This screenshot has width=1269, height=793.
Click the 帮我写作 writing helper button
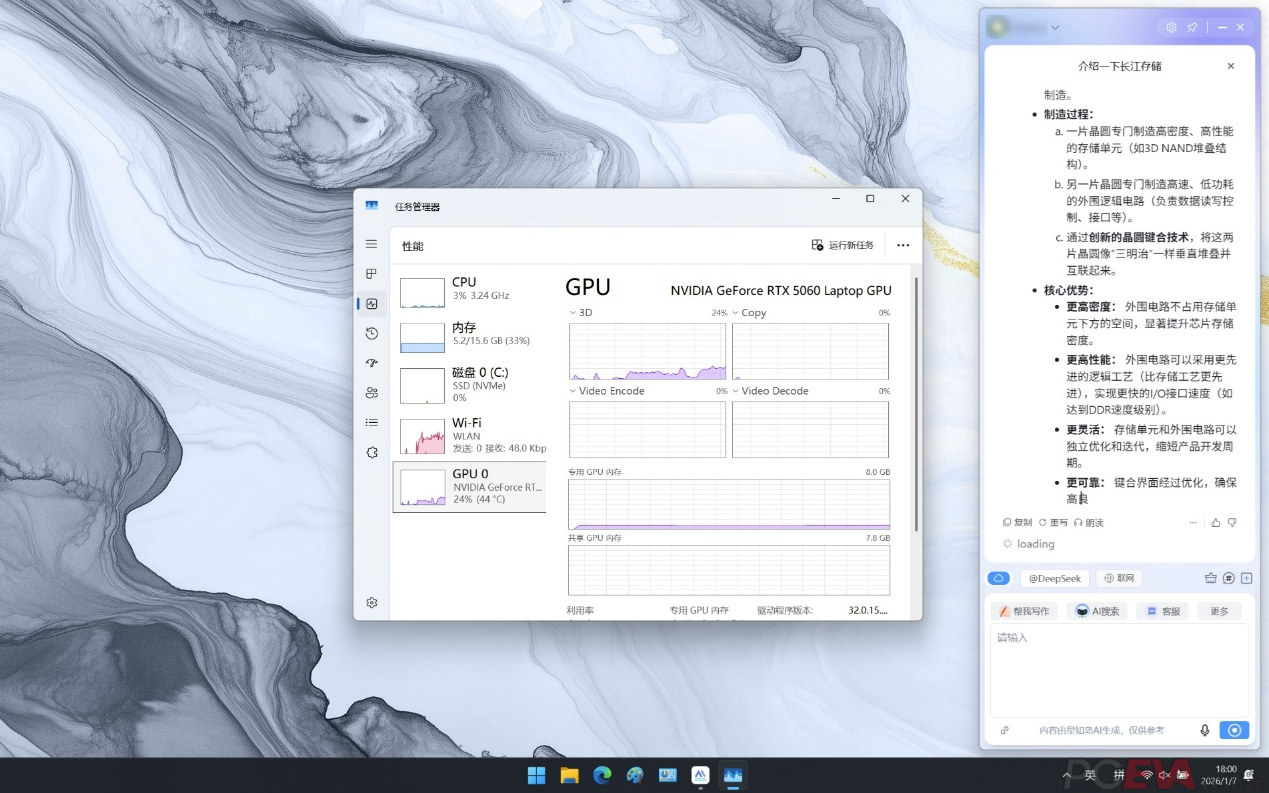click(1023, 611)
